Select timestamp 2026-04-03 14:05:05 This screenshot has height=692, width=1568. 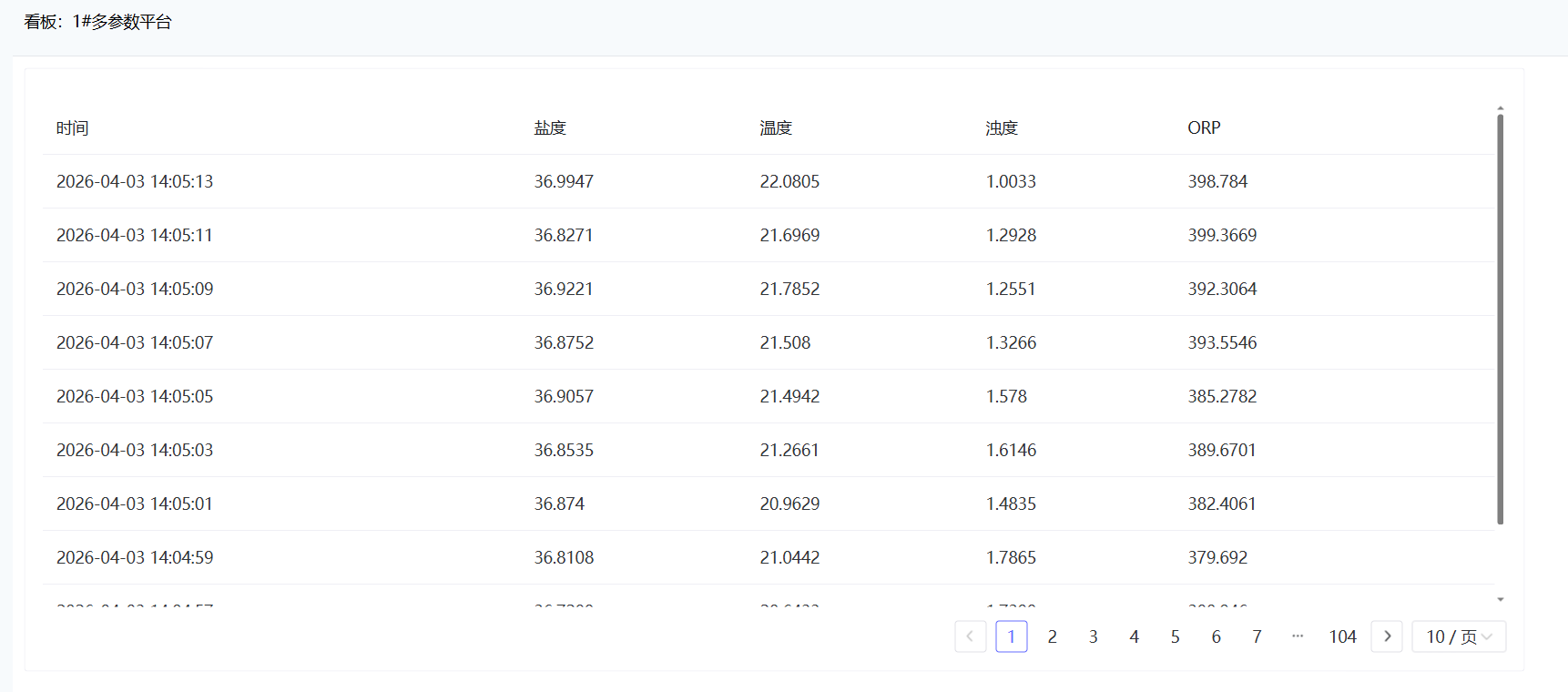[x=135, y=396]
